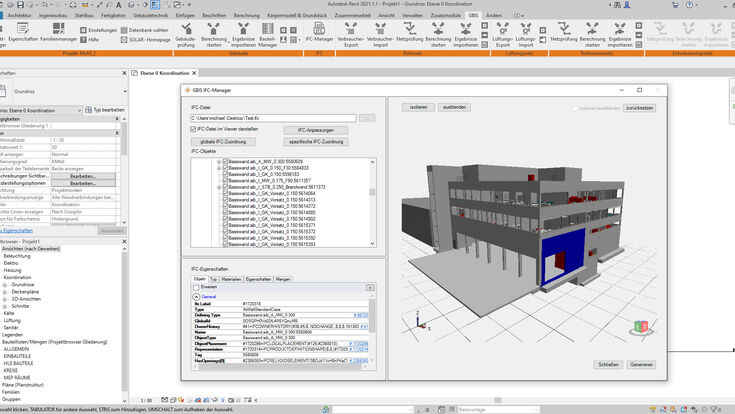Image resolution: width=735 pixels, height=414 pixels.
Task: Click the Save icon in quick access toolbar
Action: [x=20, y=5]
